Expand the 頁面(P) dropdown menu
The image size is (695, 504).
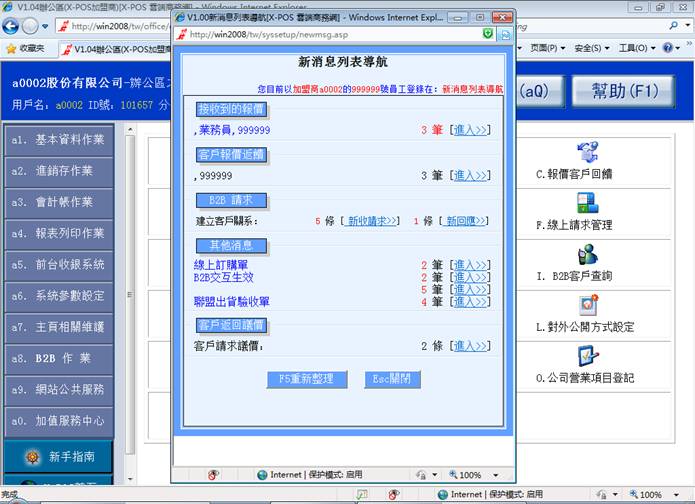[x=548, y=48]
